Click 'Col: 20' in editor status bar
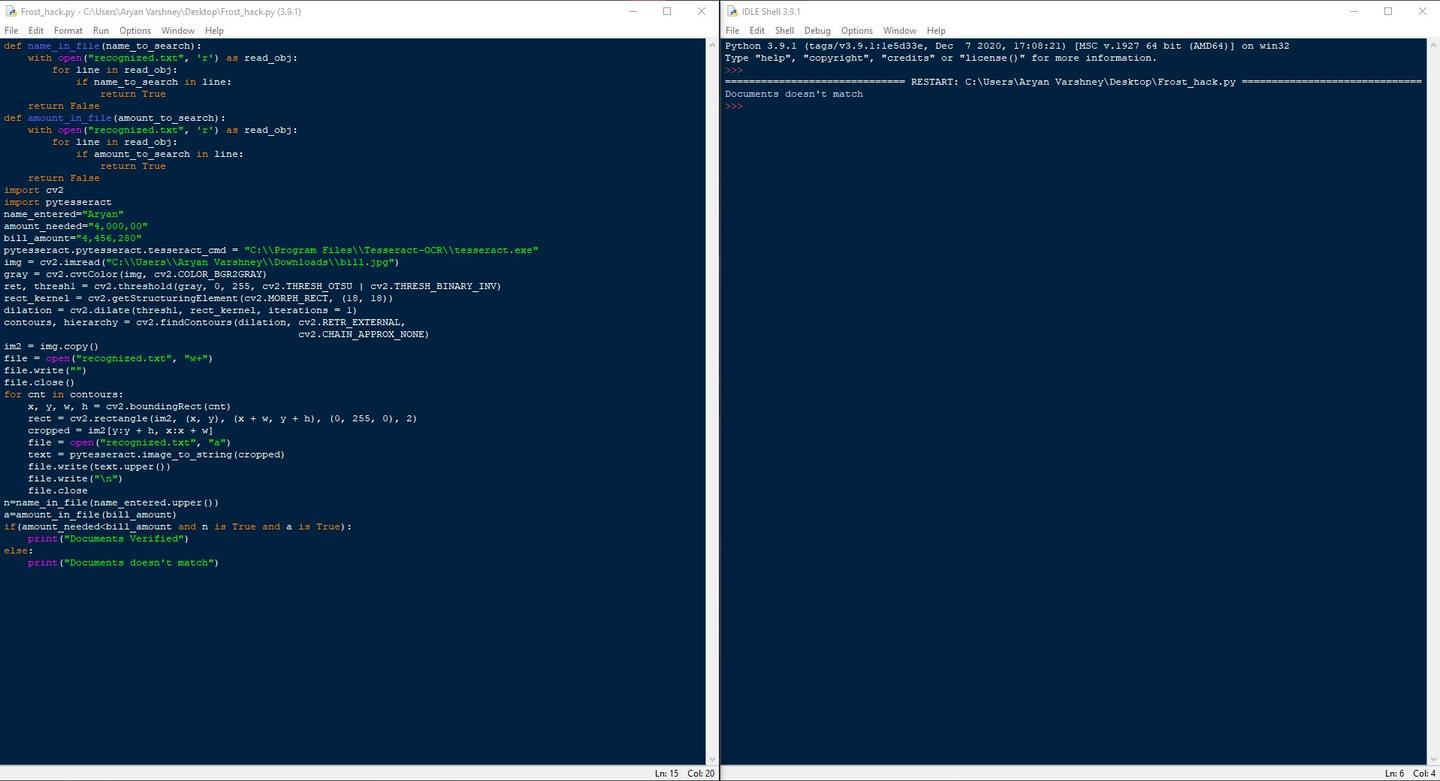Viewport: 1440px width, 781px height. (701, 773)
